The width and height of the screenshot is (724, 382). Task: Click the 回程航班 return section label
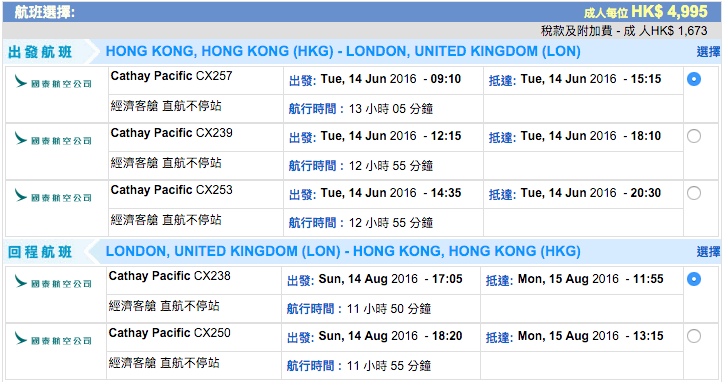click(x=40, y=252)
